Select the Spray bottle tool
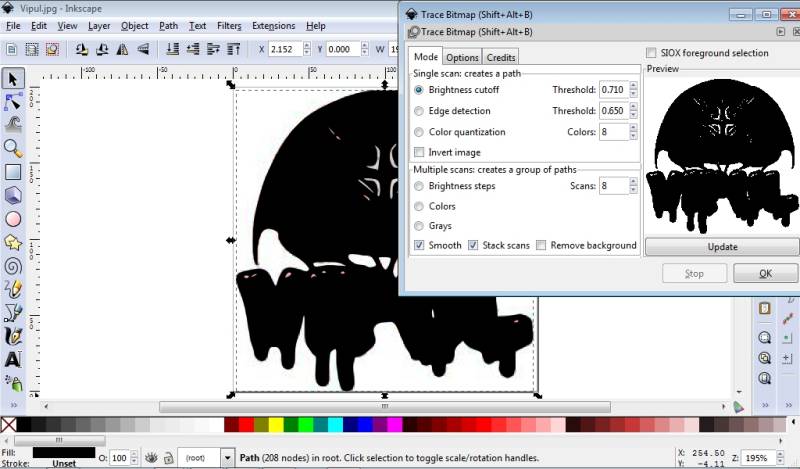 (x=14, y=383)
